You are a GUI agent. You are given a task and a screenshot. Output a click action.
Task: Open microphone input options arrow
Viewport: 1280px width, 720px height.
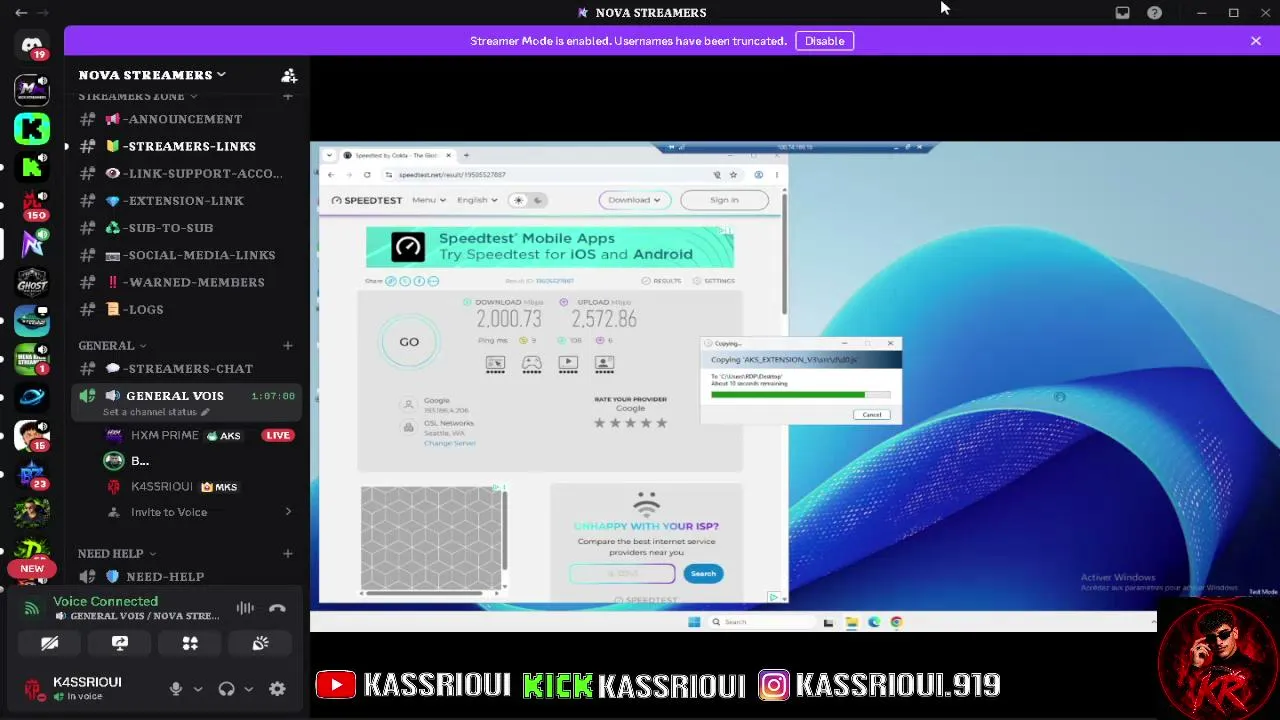point(197,688)
